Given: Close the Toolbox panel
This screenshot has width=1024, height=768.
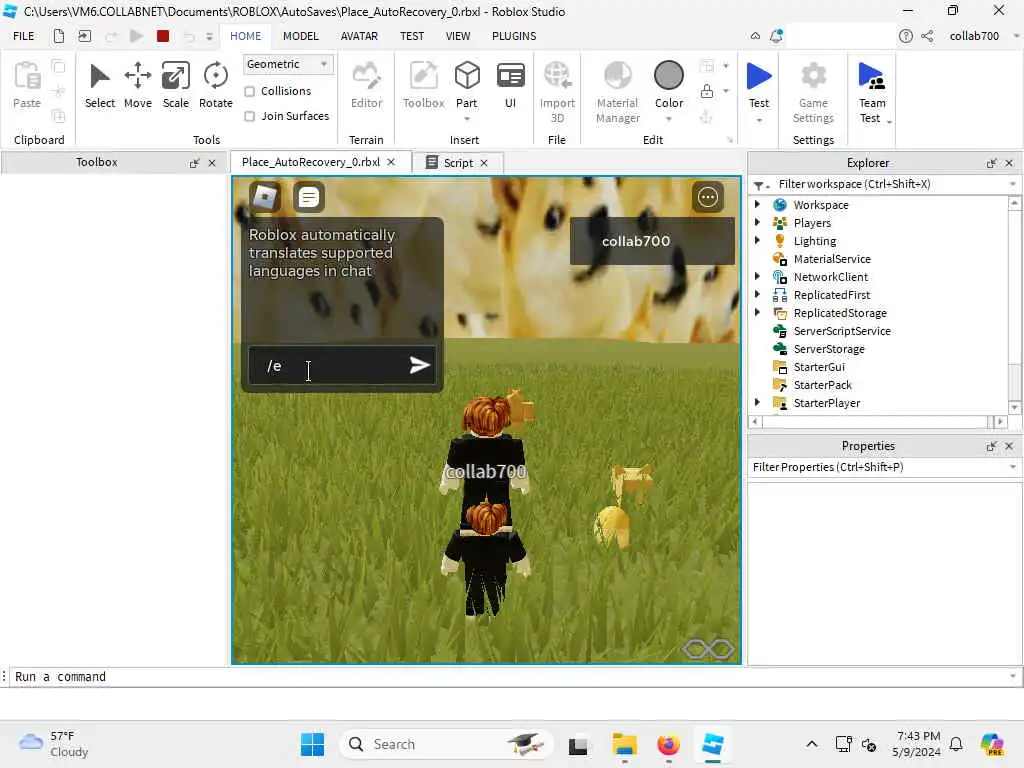Looking at the screenshot, I should pyautogui.click(x=212, y=163).
